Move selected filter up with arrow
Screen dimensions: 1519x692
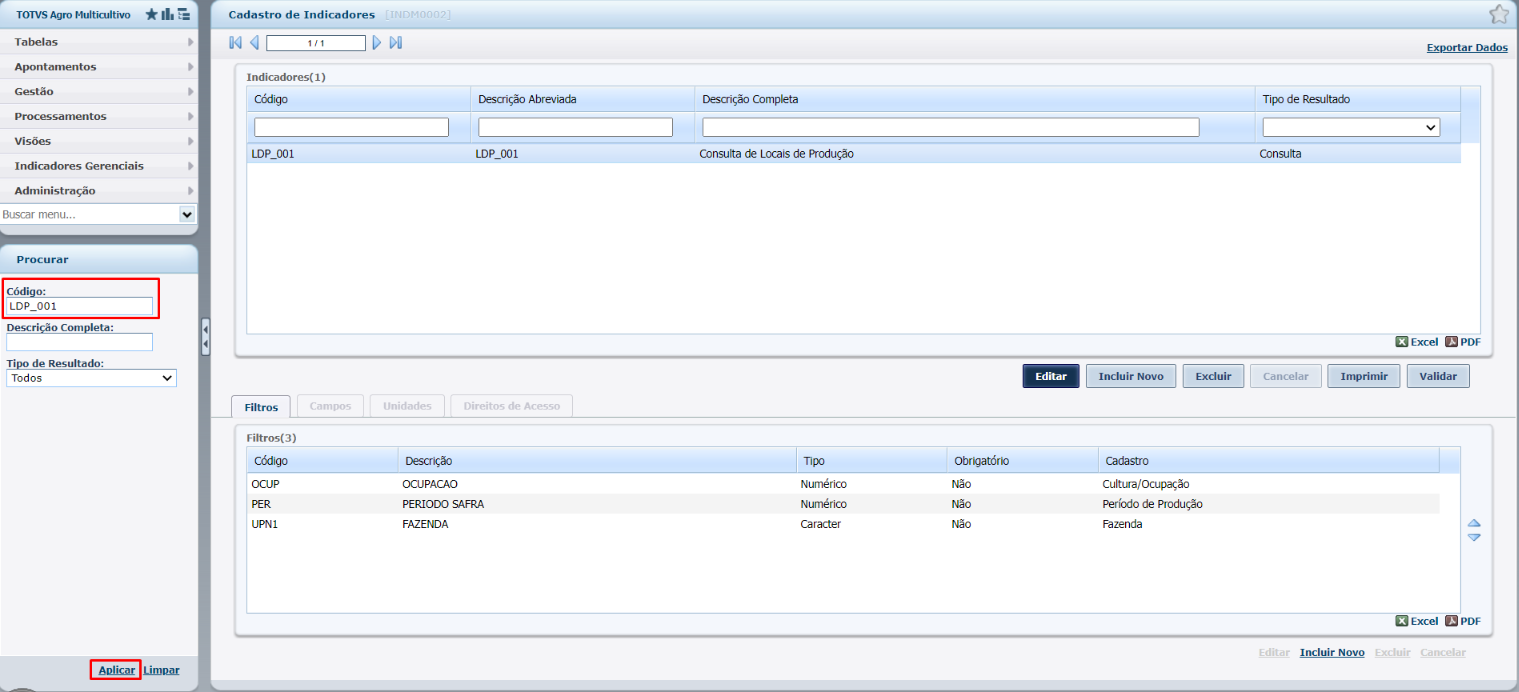[x=1474, y=523]
